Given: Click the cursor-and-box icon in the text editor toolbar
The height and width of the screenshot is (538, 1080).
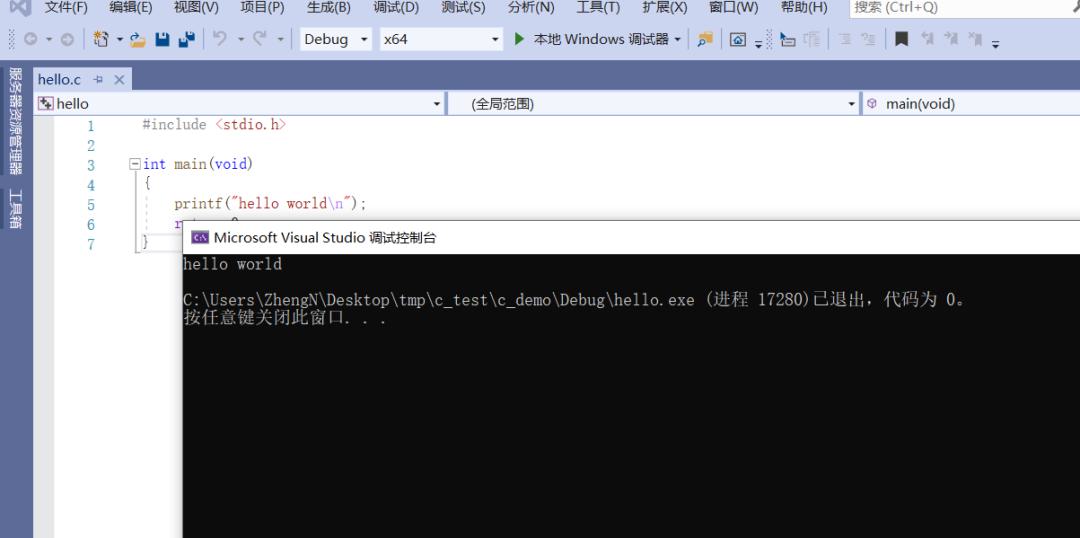Looking at the screenshot, I should 787,39.
